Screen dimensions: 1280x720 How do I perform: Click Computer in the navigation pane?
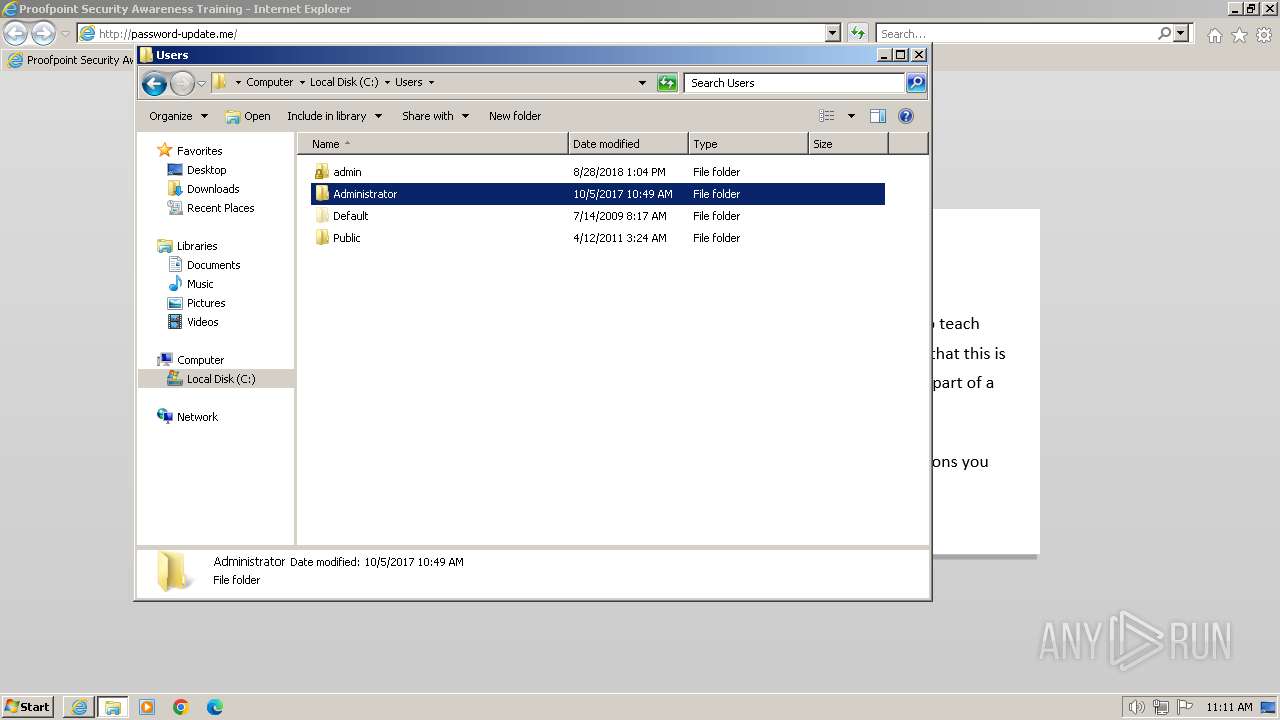[200, 360]
